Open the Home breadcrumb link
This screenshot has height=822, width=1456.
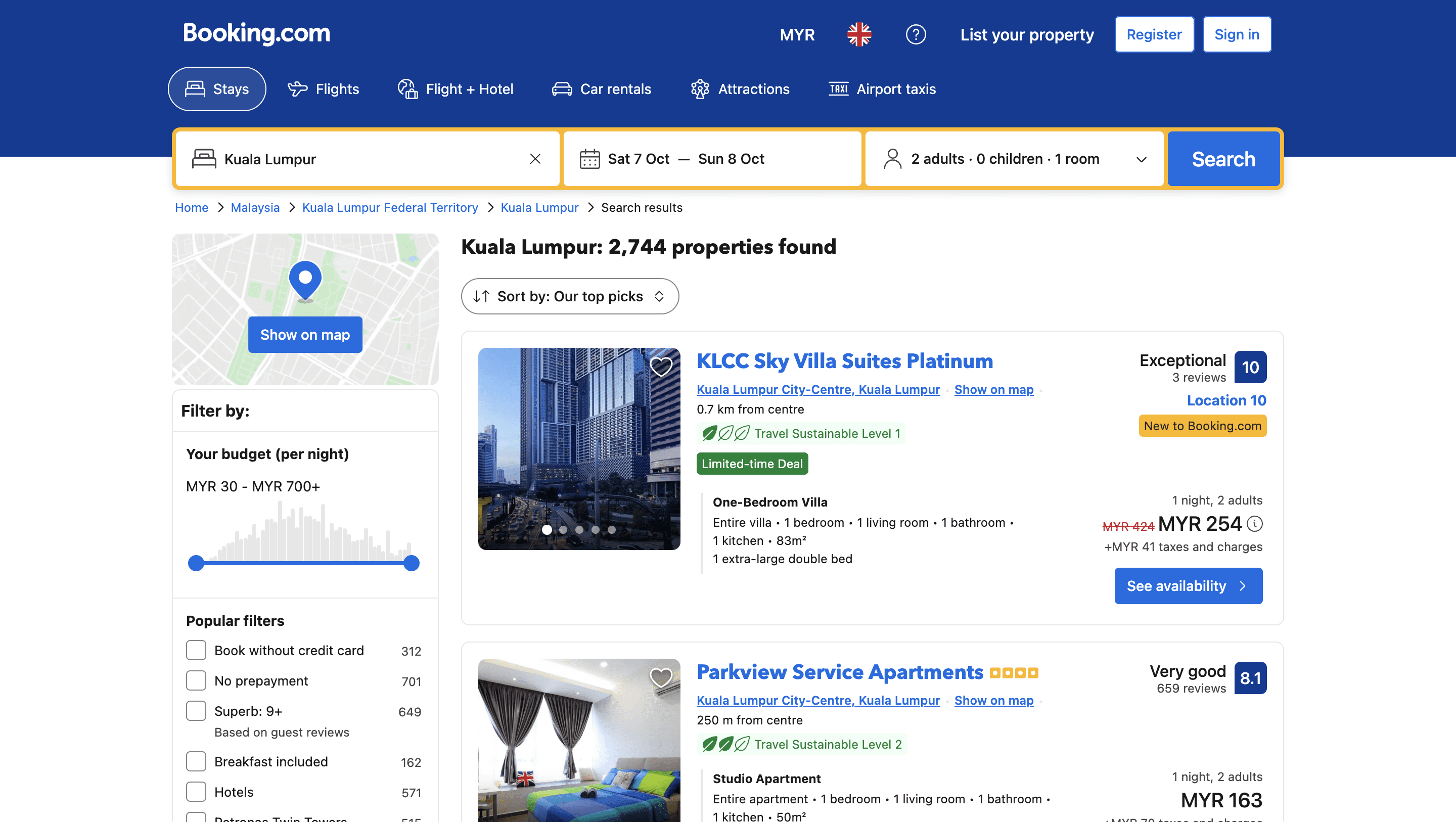coord(192,207)
